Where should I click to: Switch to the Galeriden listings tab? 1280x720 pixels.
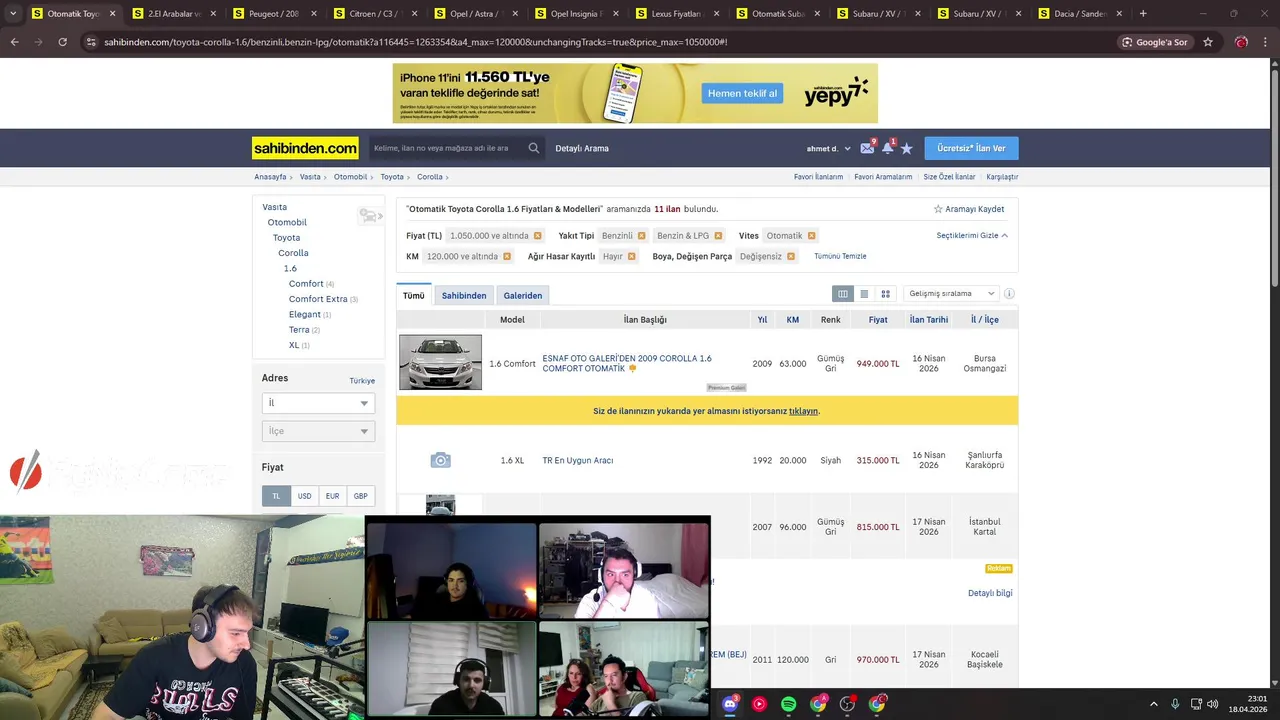[x=523, y=296]
